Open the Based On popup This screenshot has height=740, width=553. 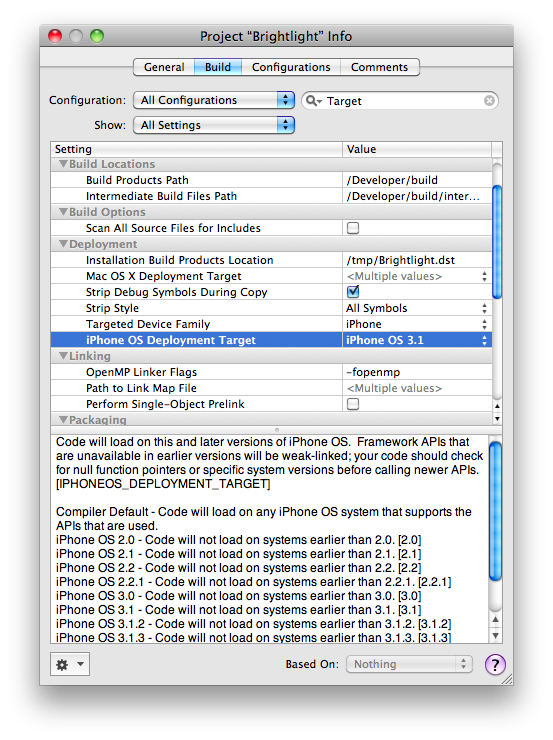click(409, 664)
